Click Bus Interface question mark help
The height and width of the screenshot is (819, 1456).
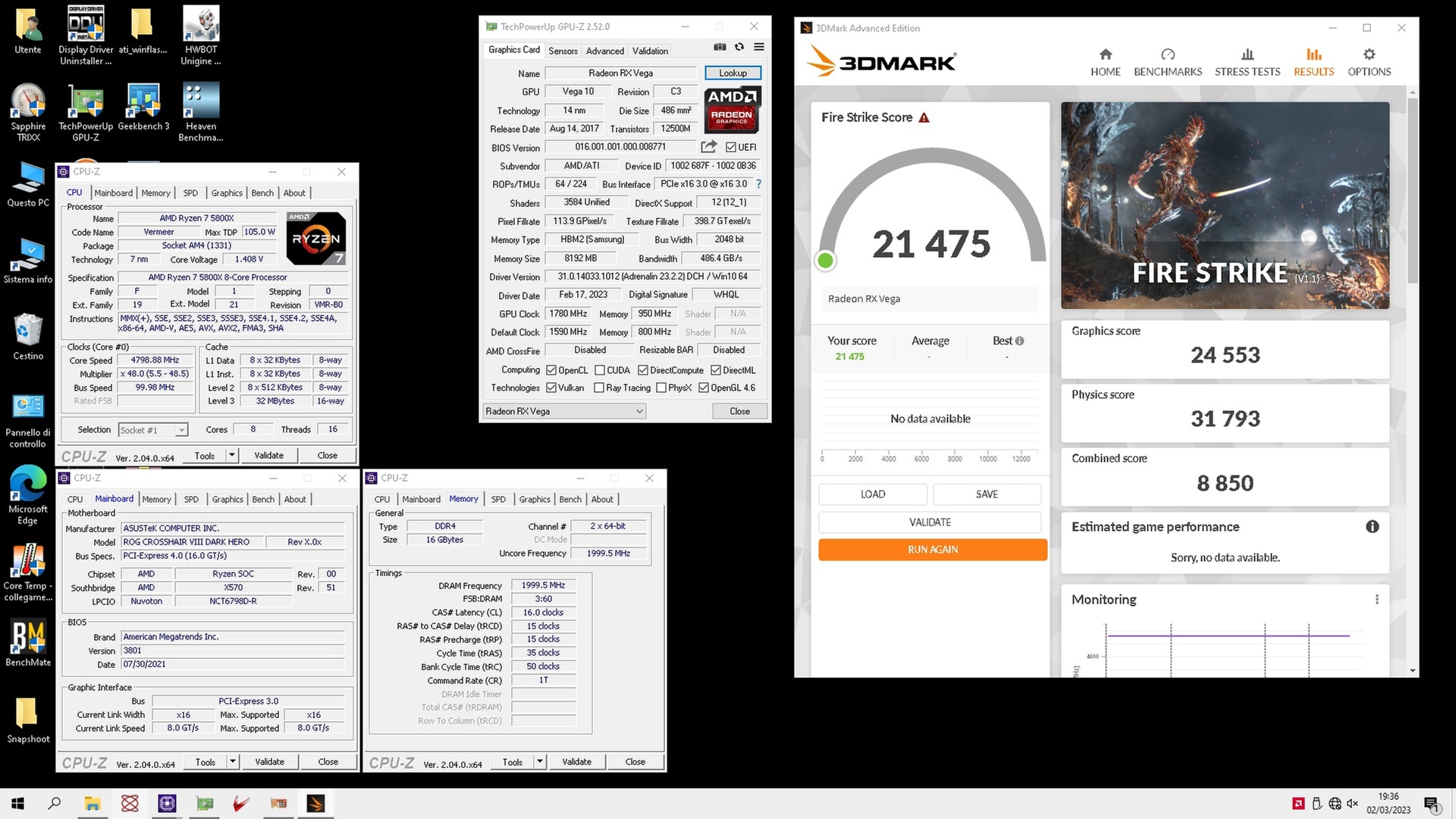(758, 184)
